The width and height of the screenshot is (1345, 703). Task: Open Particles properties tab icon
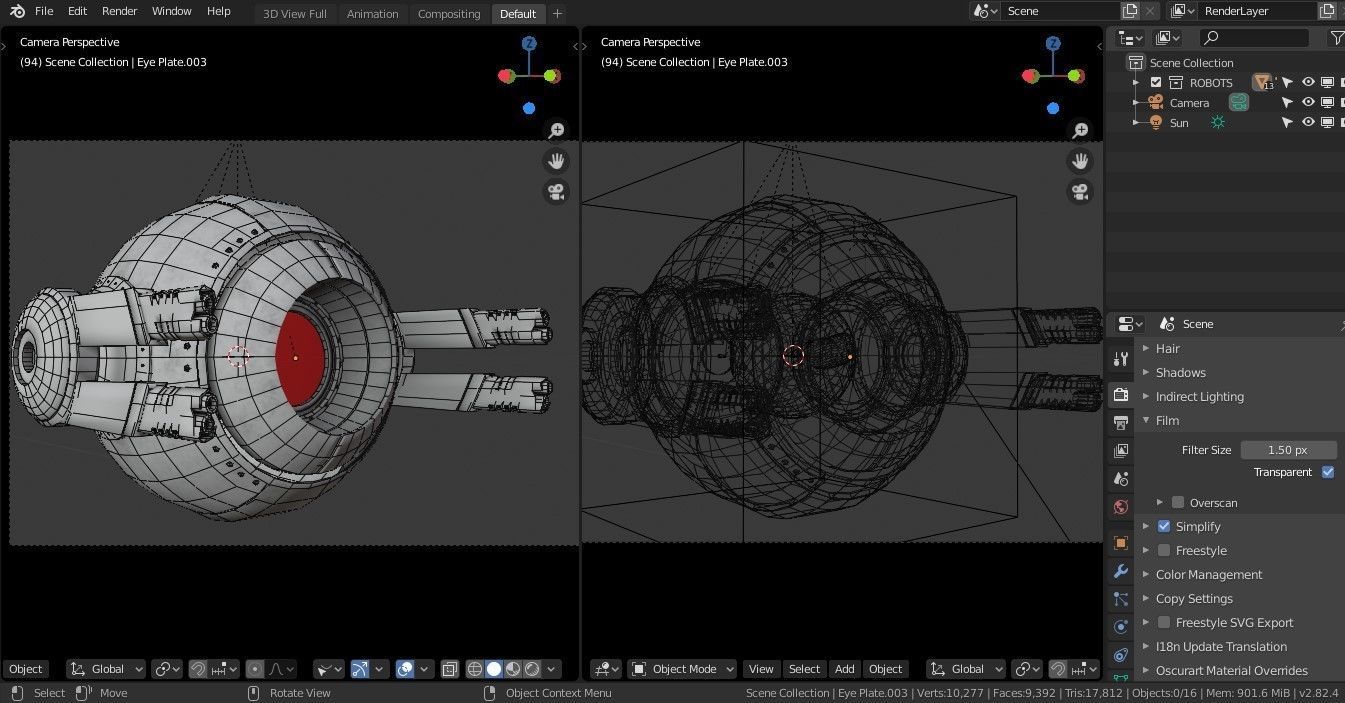[x=1120, y=599]
